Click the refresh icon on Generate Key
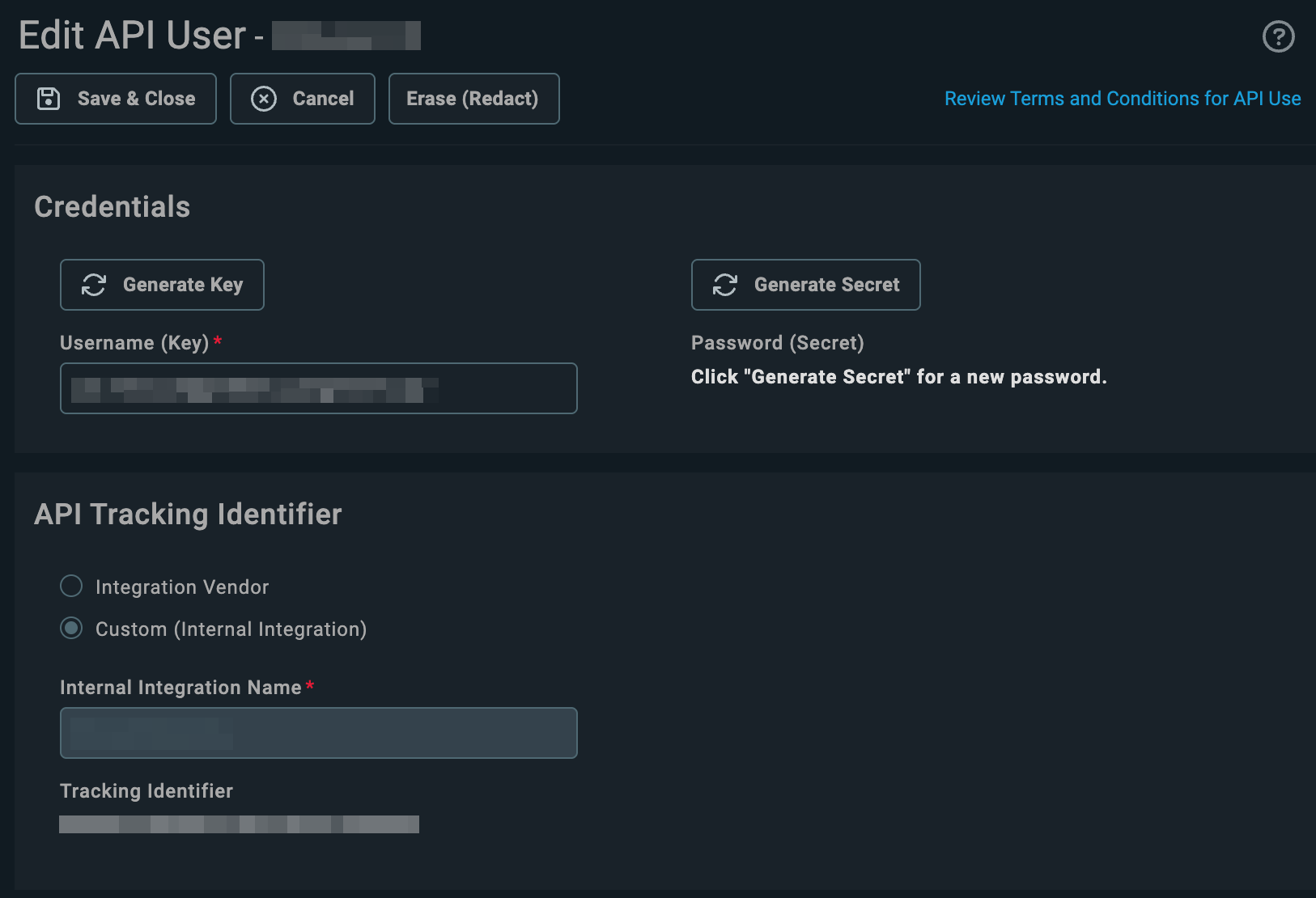Image resolution: width=1316 pixels, height=898 pixels. click(x=94, y=285)
